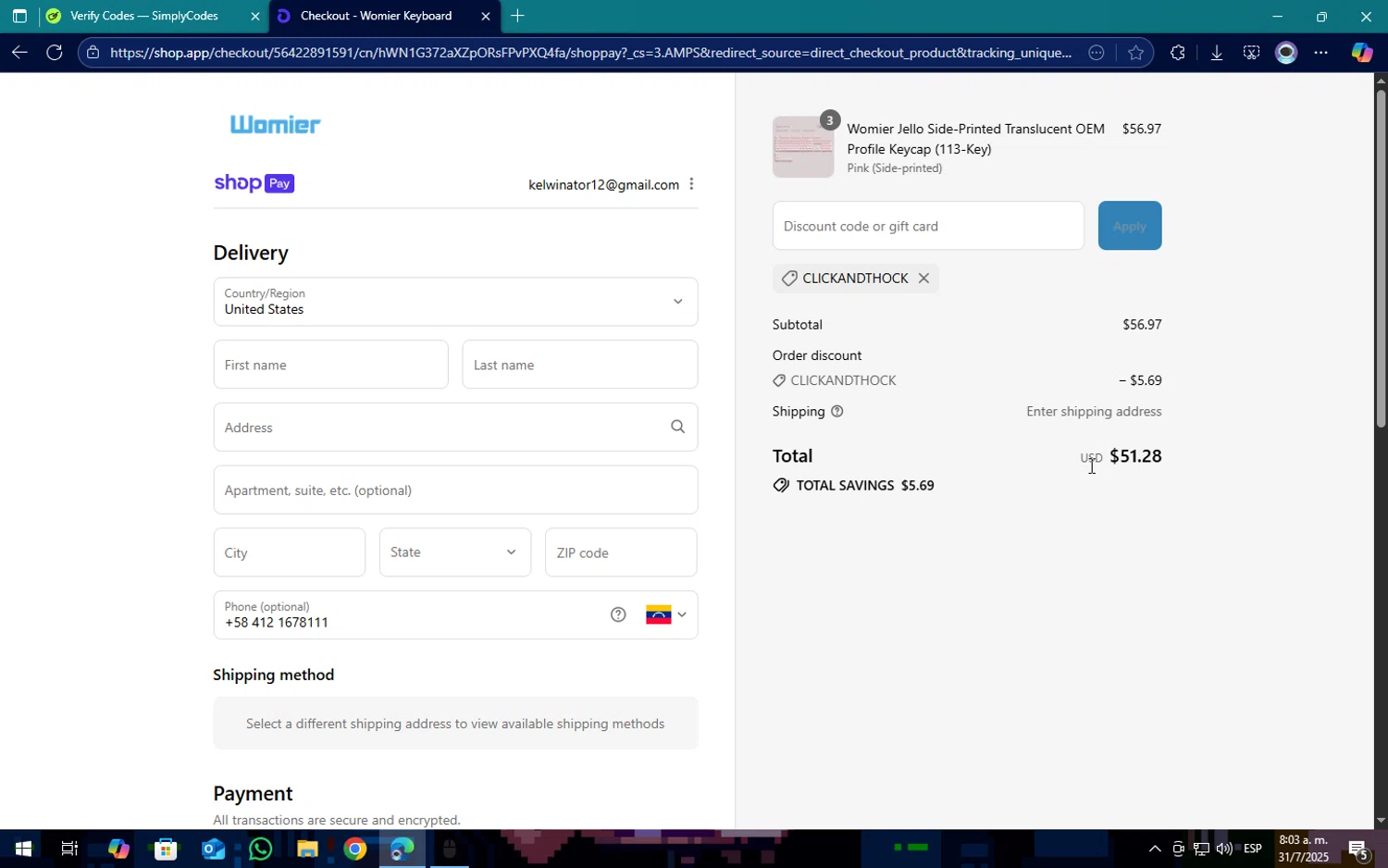Image resolution: width=1388 pixels, height=868 pixels.
Task: View site information lock icon
Action: (93, 53)
